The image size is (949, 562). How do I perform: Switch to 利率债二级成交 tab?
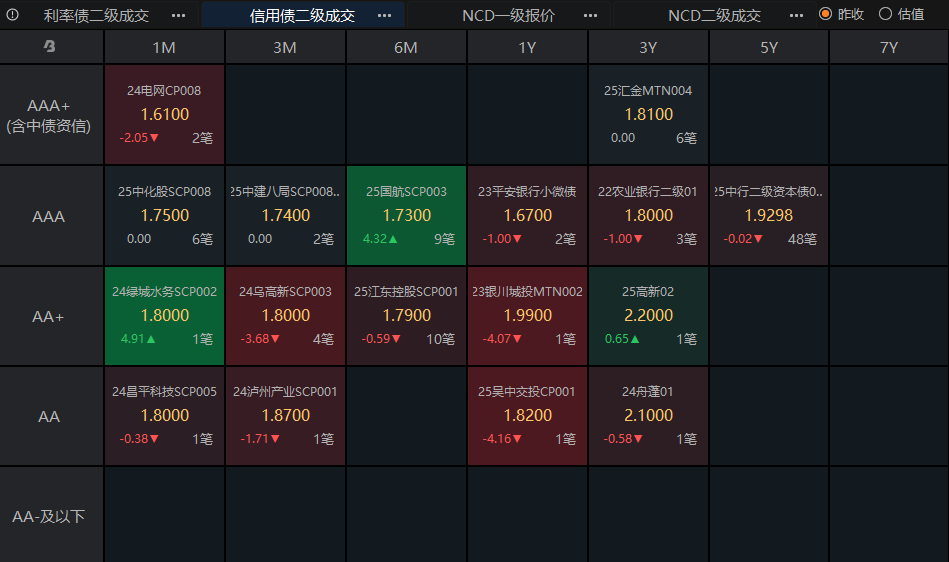[x=96, y=15]
